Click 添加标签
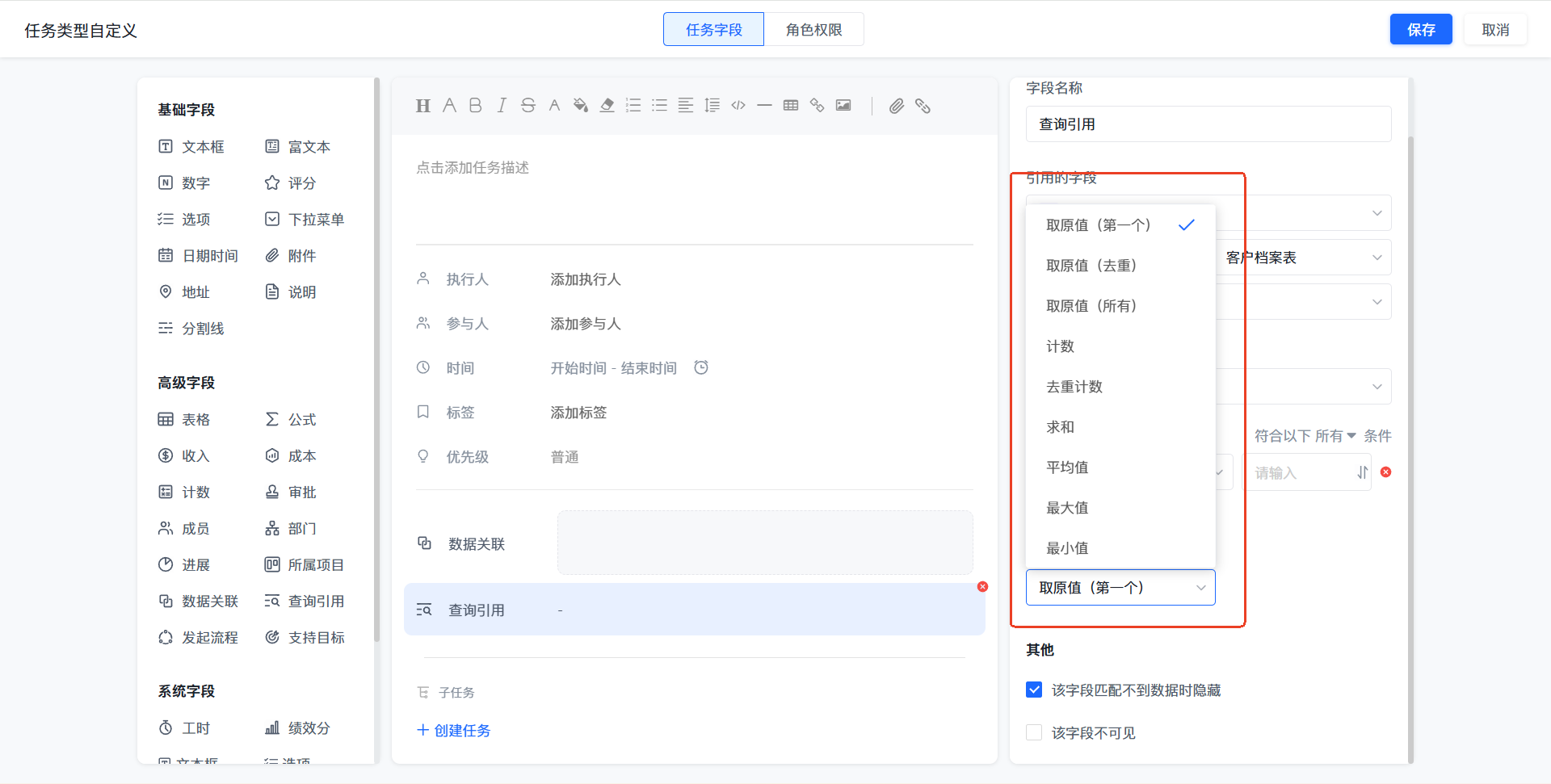Viewport: 1551px width, 784px height. click(x=578, y=413)
